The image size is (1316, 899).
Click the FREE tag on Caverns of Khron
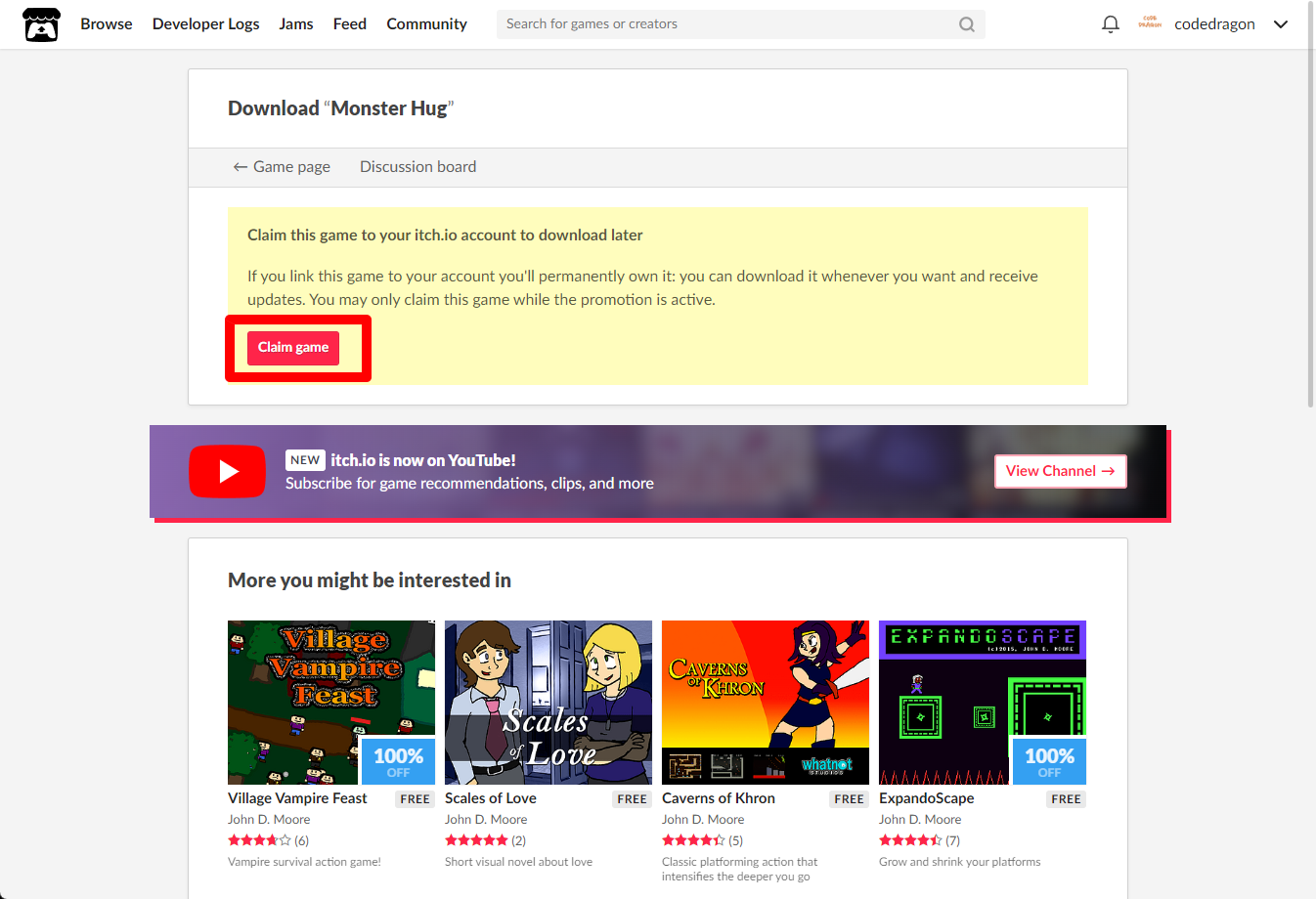(x=849, y=799)
